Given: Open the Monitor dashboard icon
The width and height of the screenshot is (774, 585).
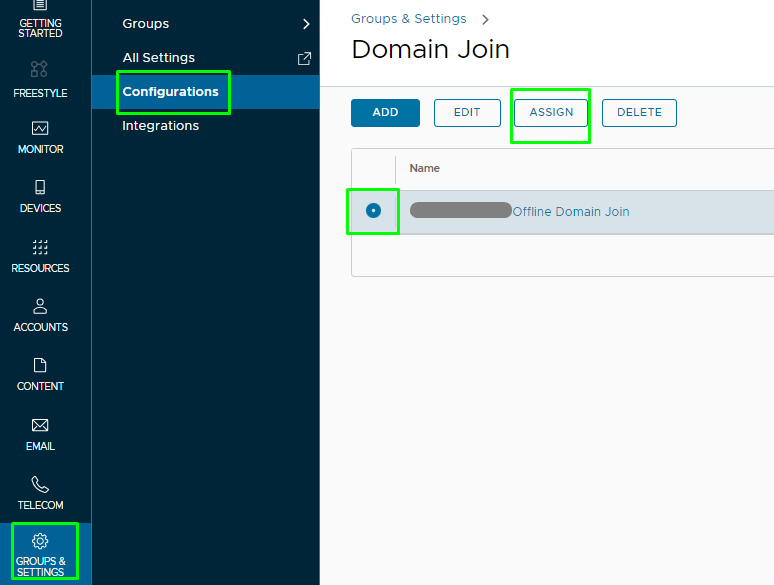Looking at the screenshot, I should (x=40, y=128).
